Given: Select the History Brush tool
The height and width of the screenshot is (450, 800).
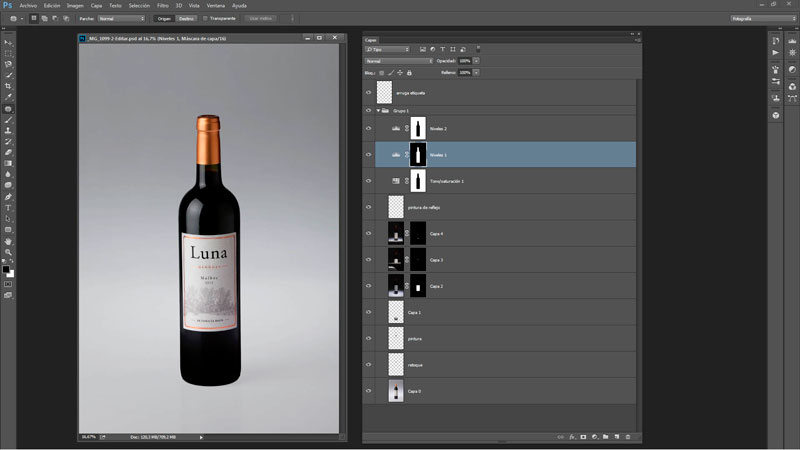Looking at the screenshot, I should click(x=8, y=141).
